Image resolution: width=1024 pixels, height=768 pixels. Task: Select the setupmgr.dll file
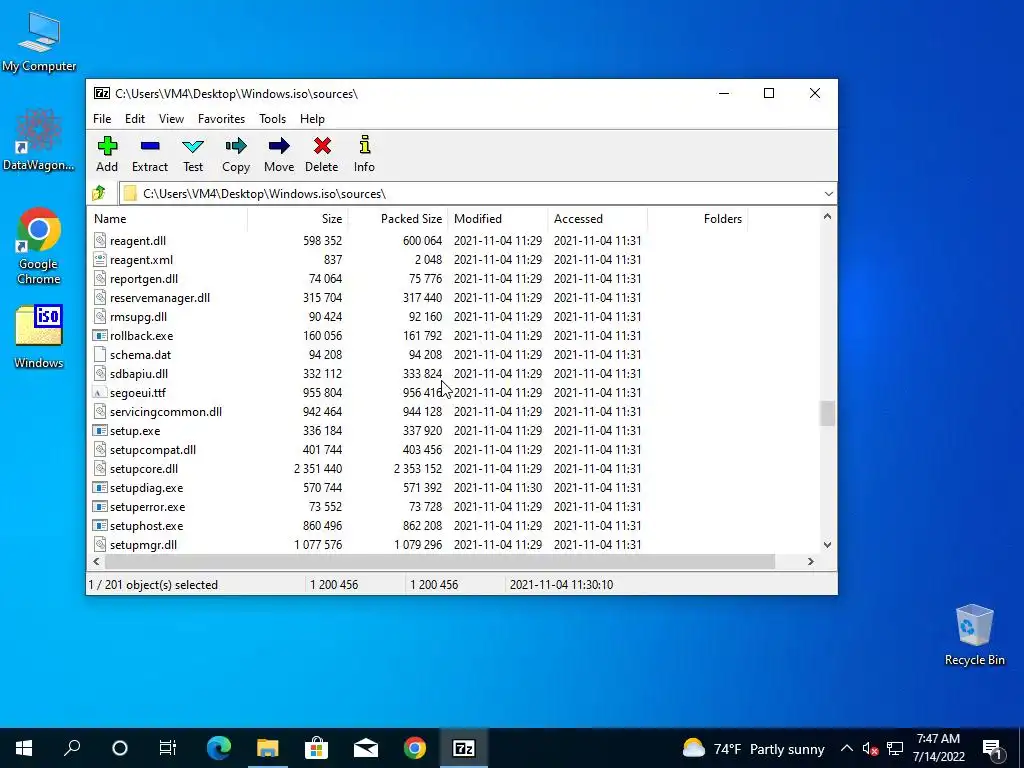(x=143, y=545)
